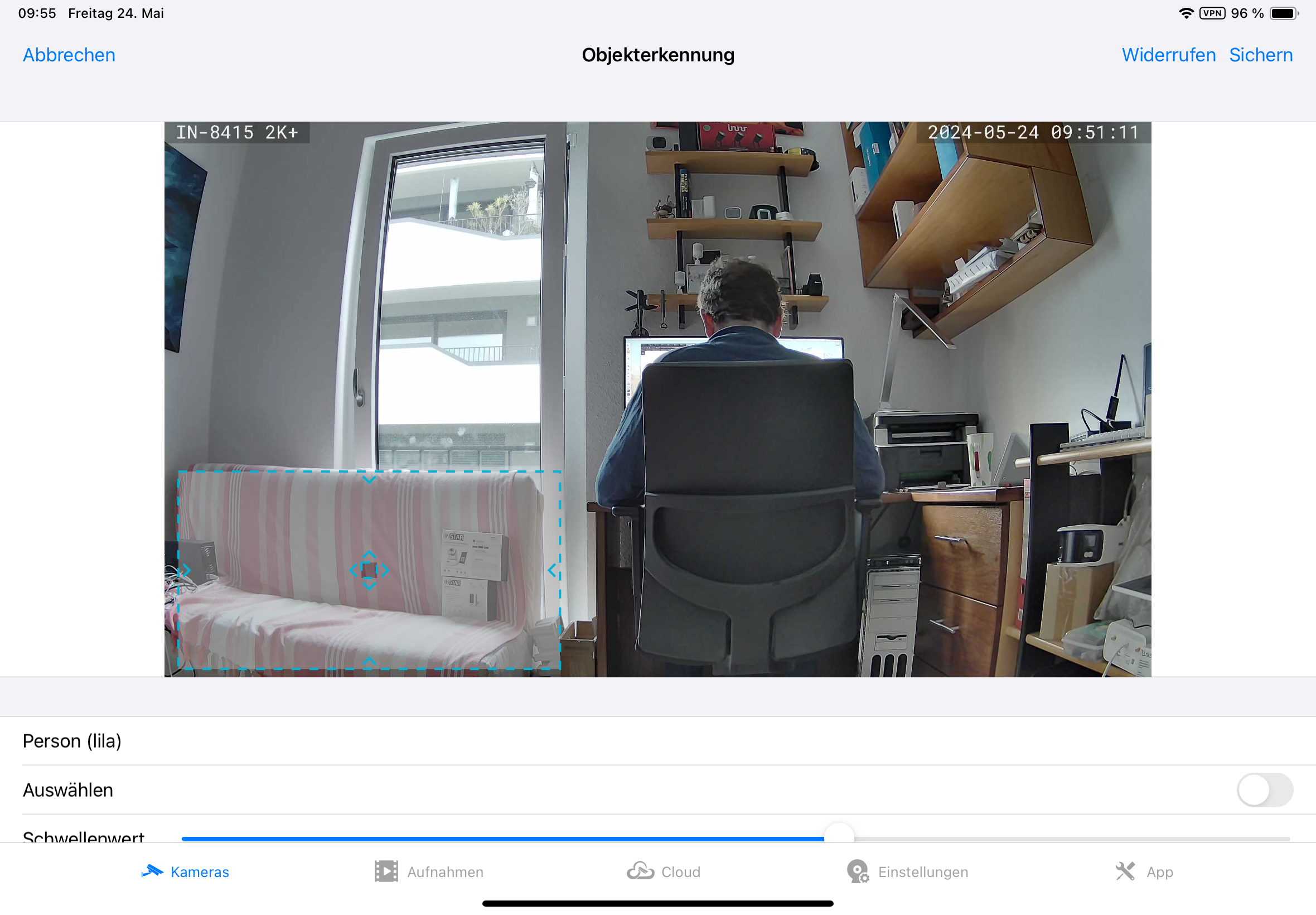
Task: Enable the Auswählen switch
Action: coord(1264,790)
